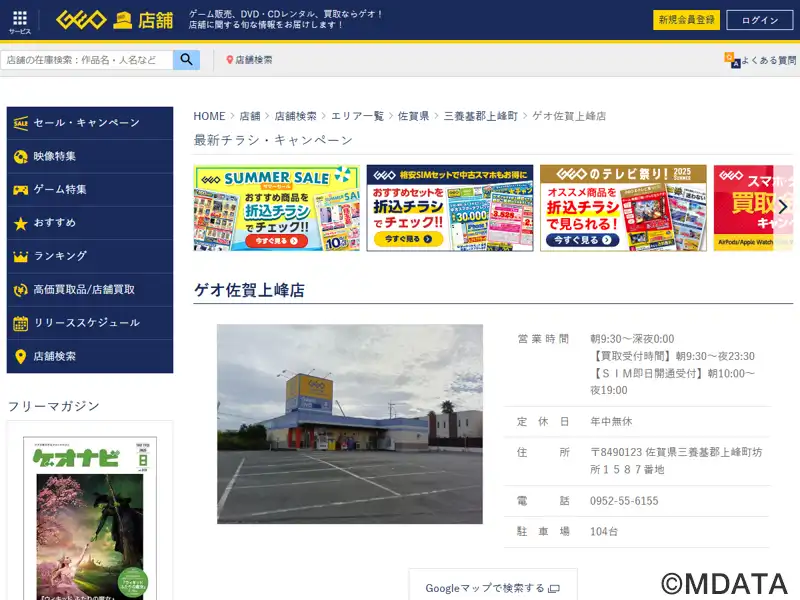Click the film reel icon for 映像特集
The image size is (800, 600).
[20, 157]
